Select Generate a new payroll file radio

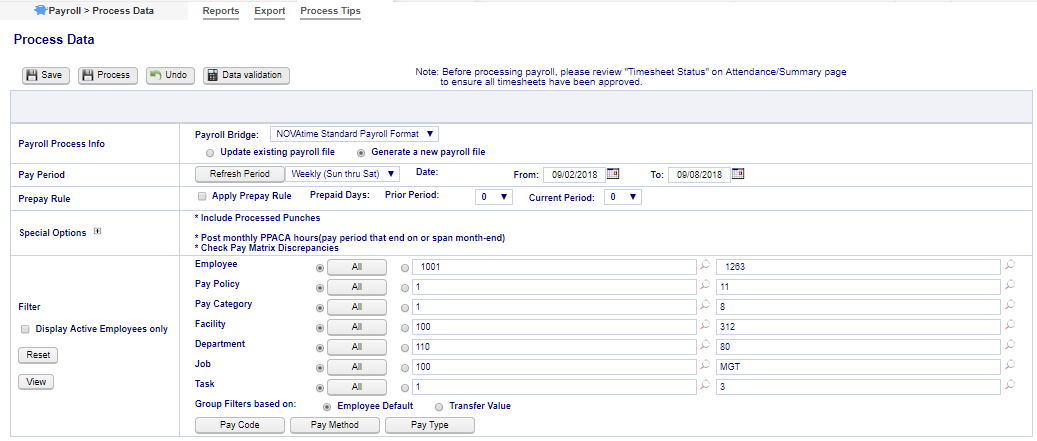tap(360, 152)
